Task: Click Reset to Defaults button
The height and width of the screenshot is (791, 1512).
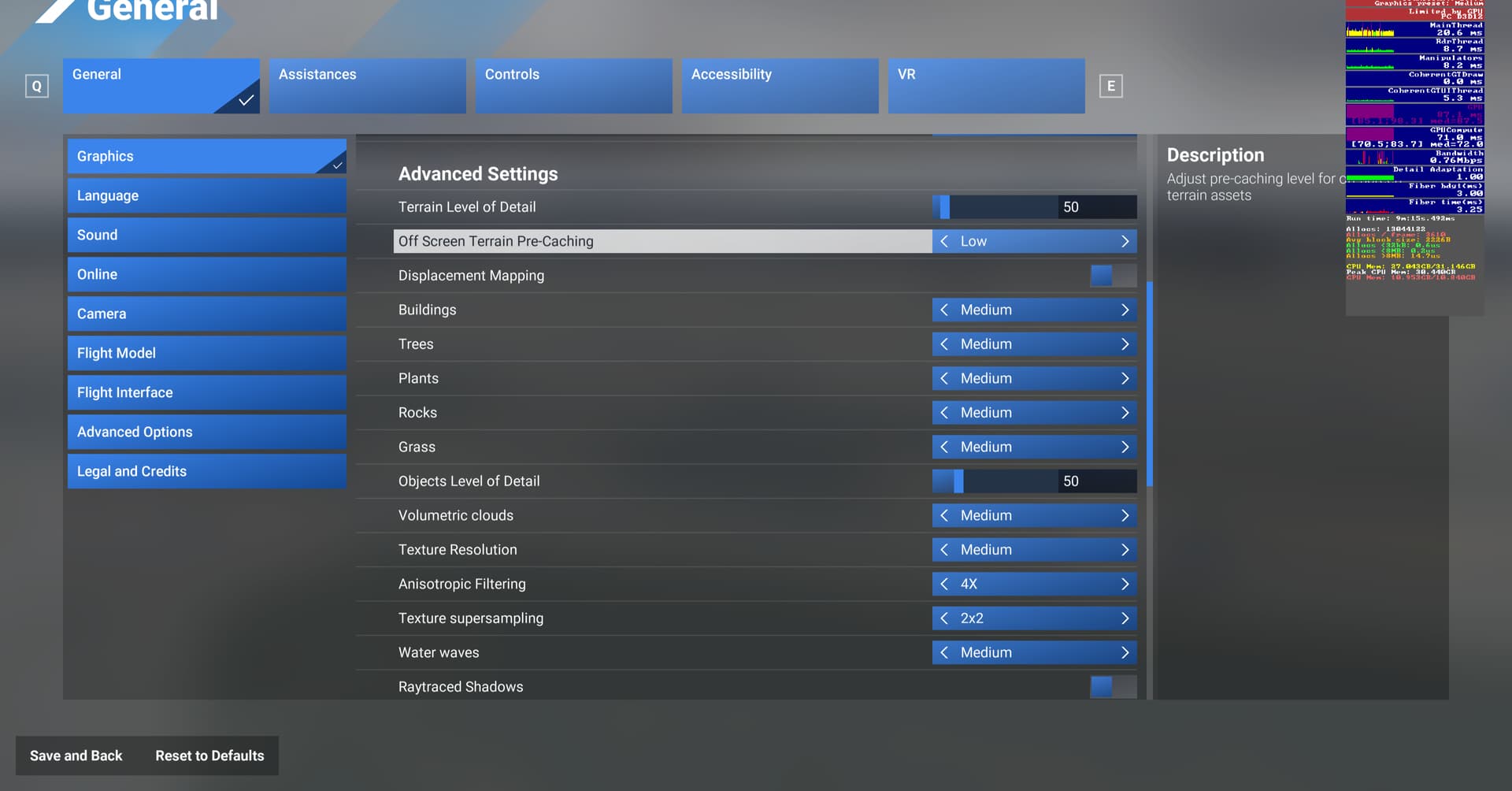Action: point(209,756)
